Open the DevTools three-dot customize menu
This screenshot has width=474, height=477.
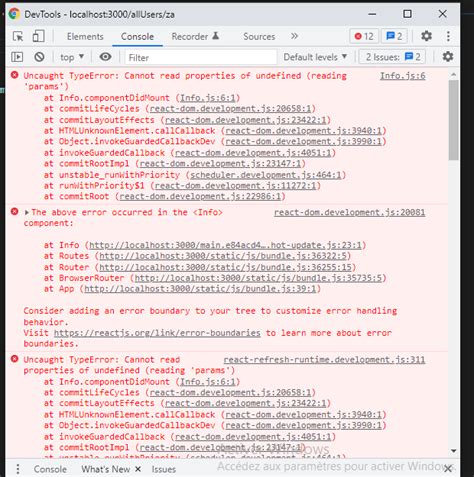coord(448,36)
